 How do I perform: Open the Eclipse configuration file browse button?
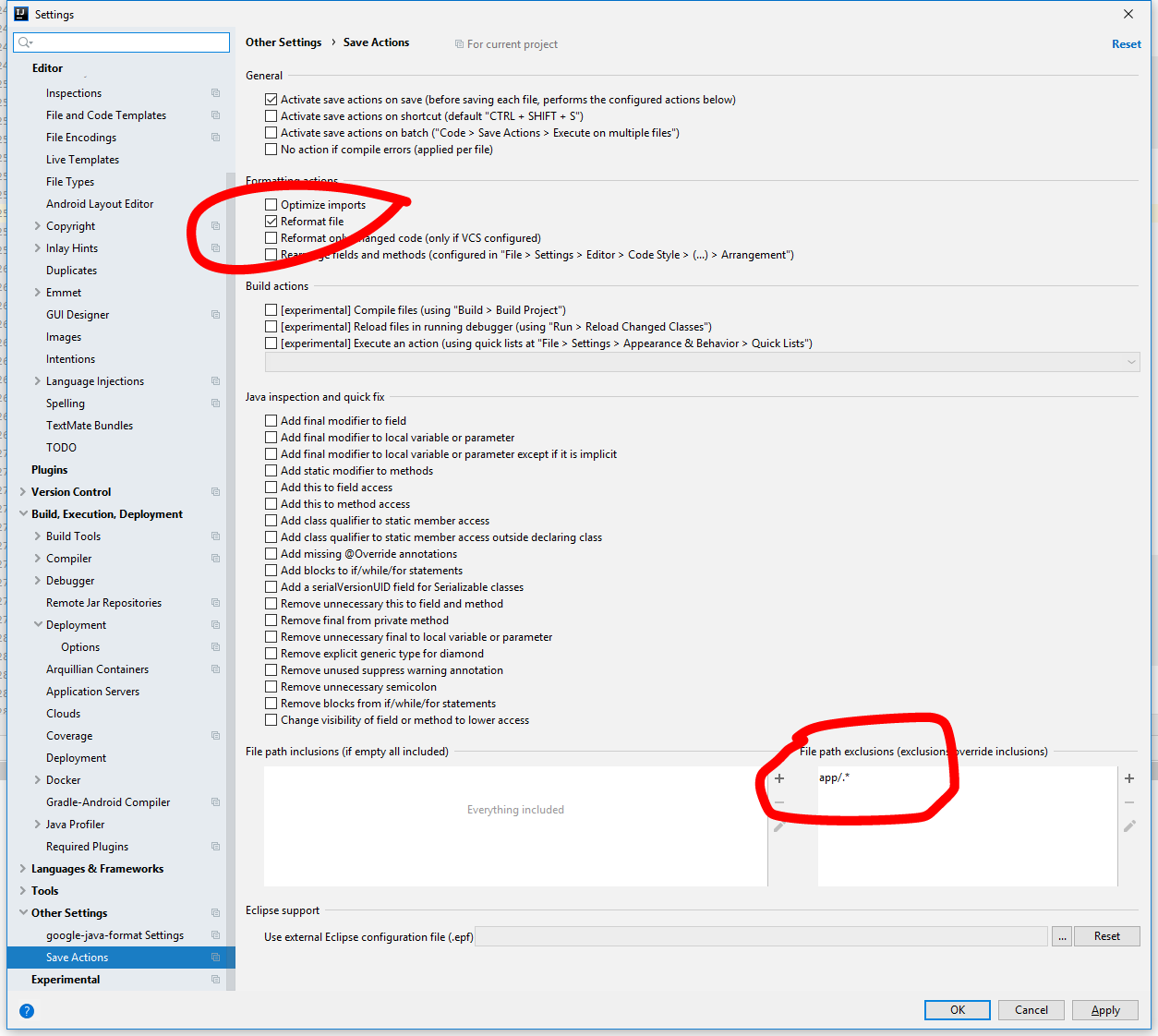point(1061,935)
